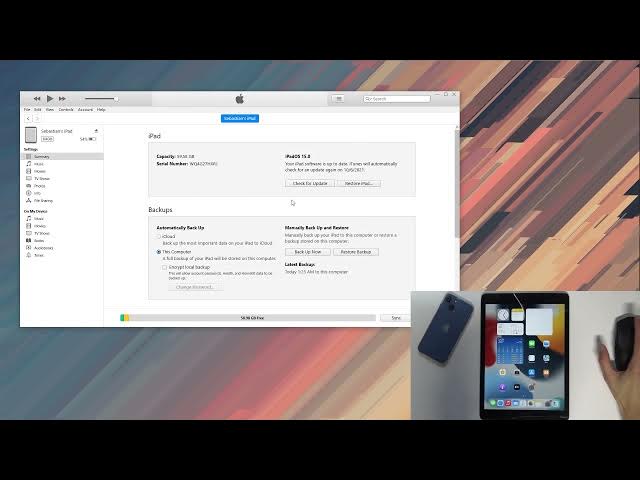Eject Sebastian's iPad with eject icon
The image size is (640, 480).
96,131
